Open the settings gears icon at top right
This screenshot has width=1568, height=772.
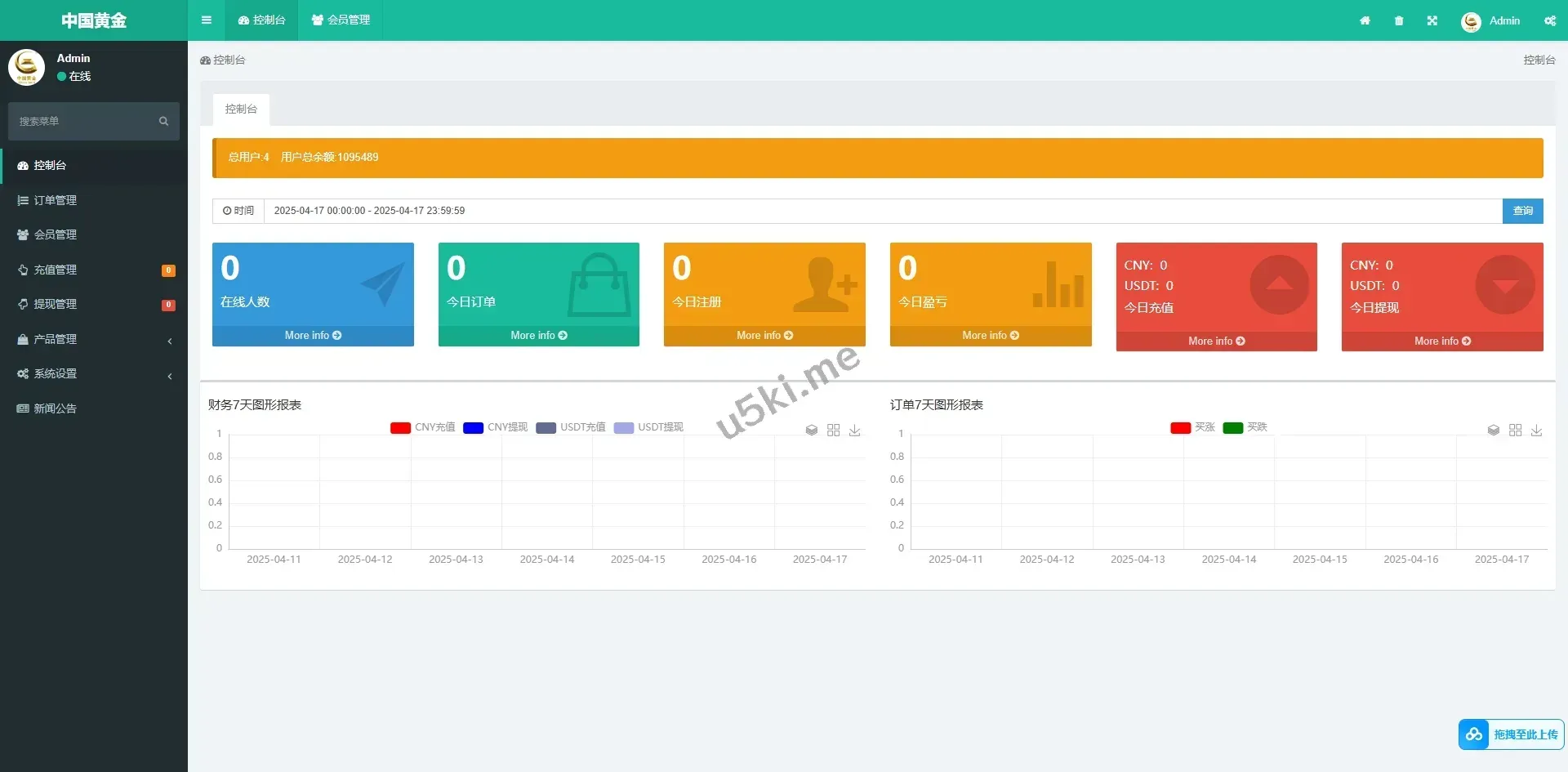pos(1550,20)
